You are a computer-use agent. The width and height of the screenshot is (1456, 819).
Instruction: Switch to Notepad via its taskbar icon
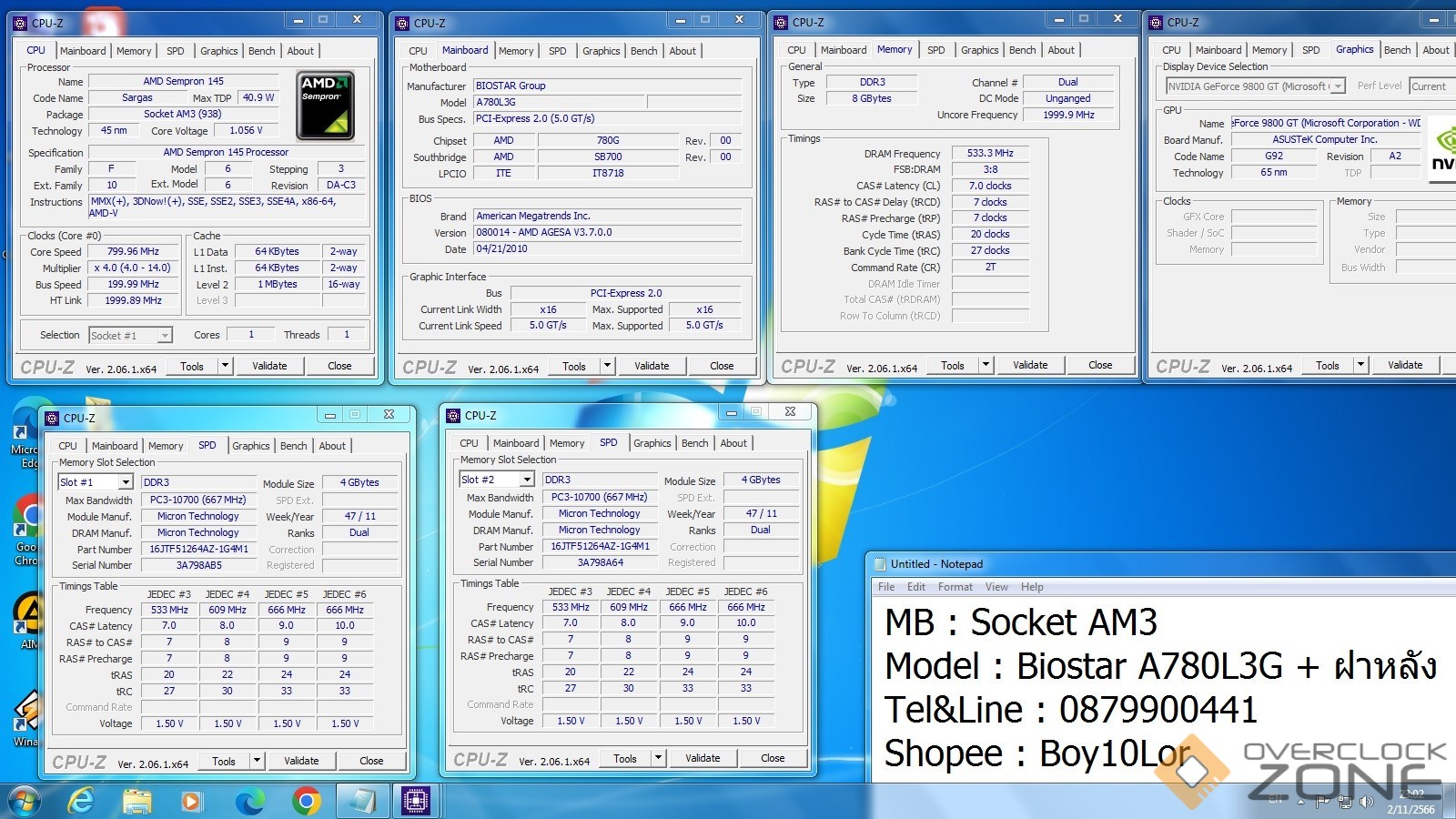coord(362,801)
